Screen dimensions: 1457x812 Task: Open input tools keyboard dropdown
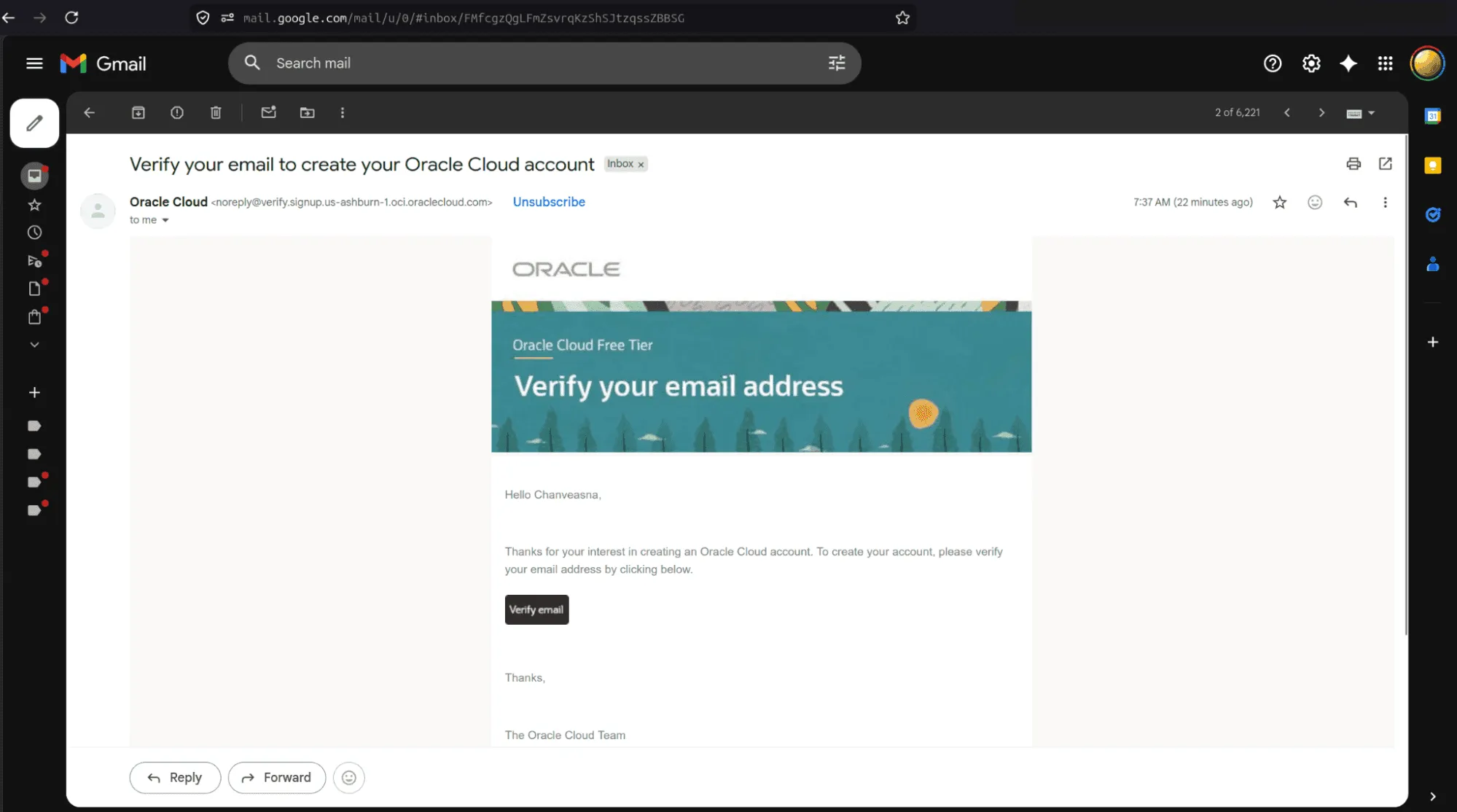(x=1360, y=113)
